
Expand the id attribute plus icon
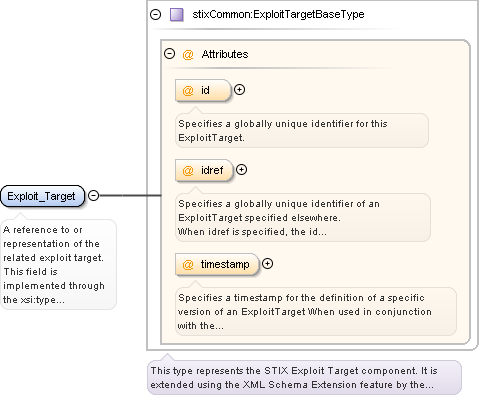pos(239,89)
